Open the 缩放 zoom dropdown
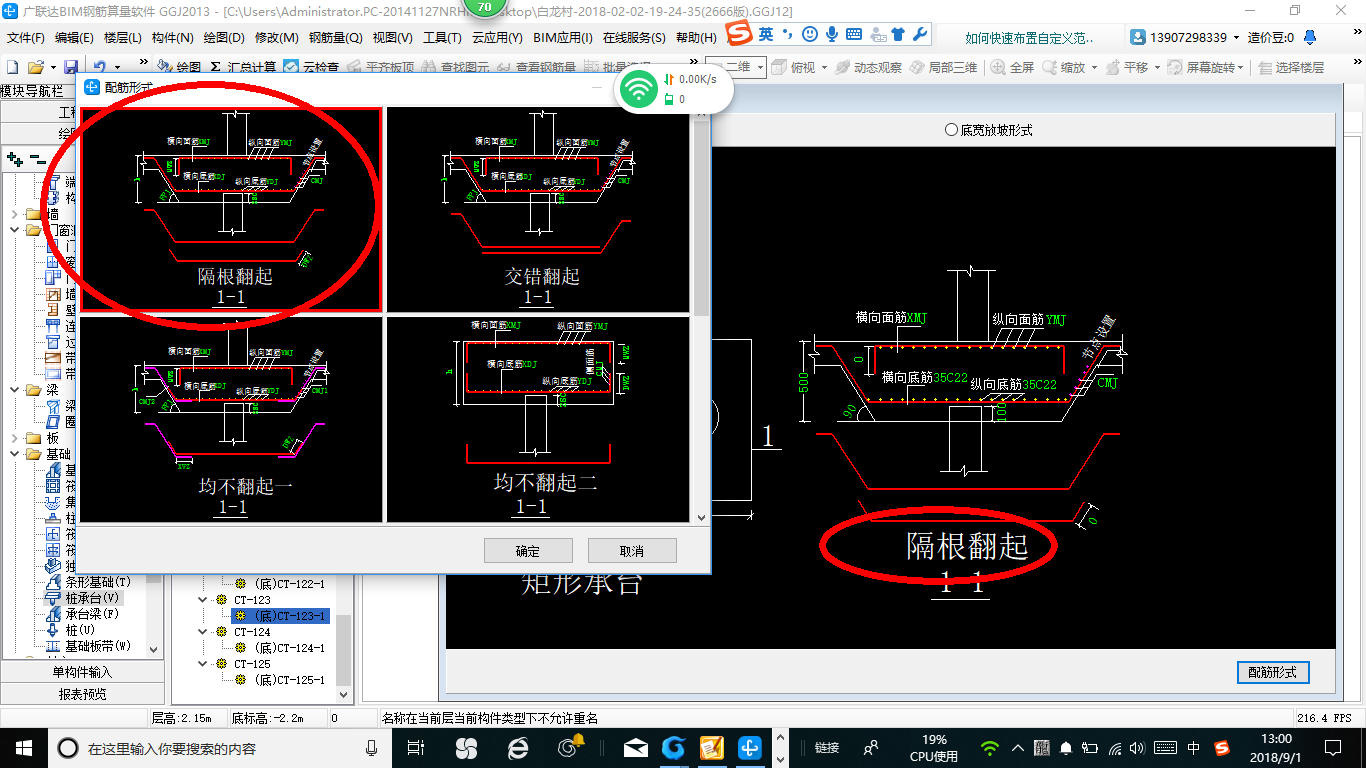The width and height of the screenshot is (1366, 768). click(1094, 67)
